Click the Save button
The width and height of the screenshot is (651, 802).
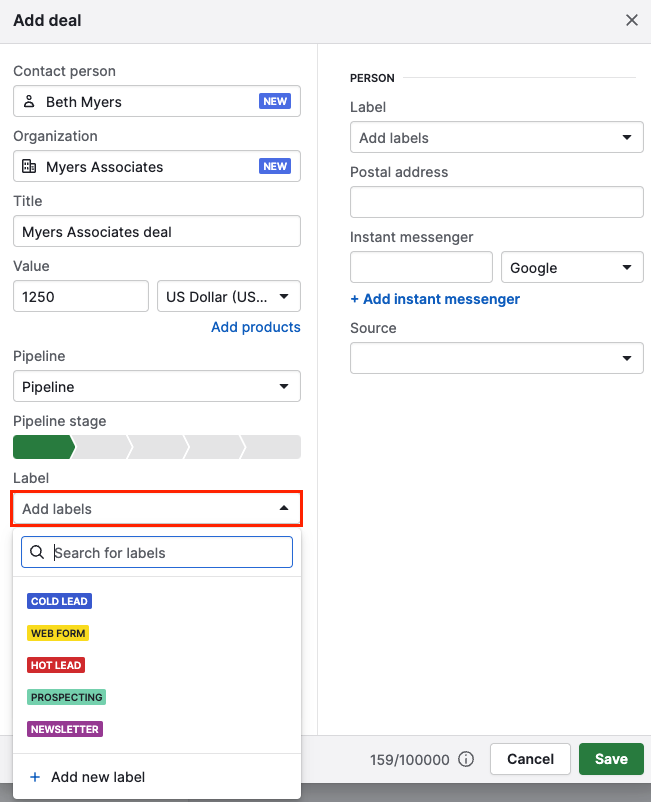coord(611,759)
